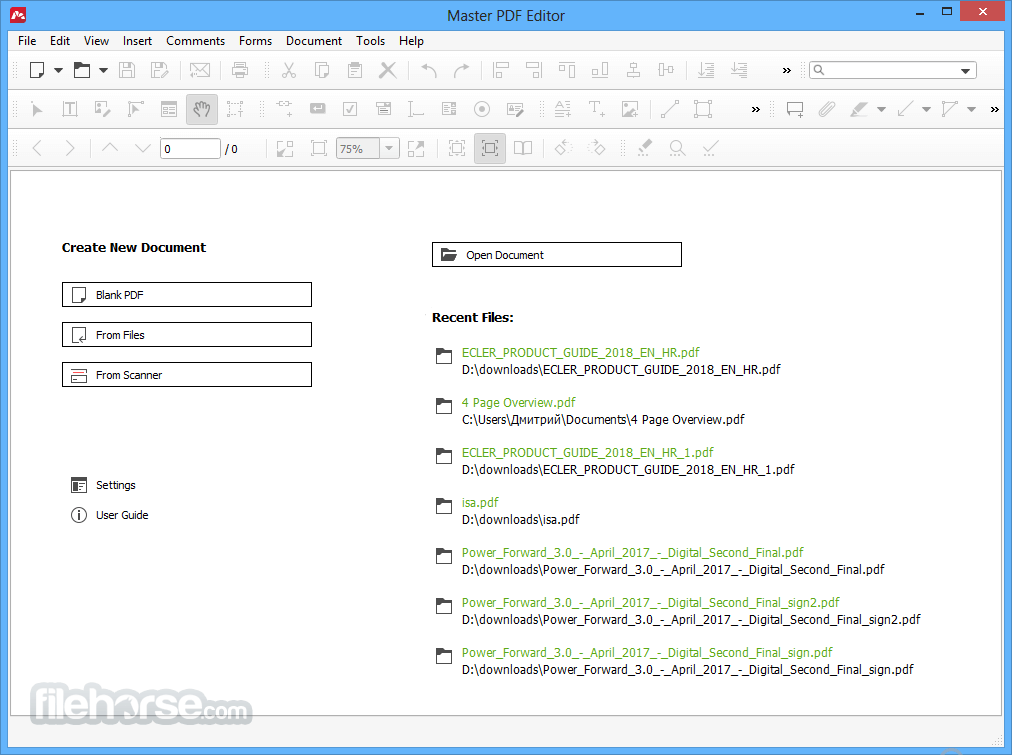1012x755 pixels.
Task: Click the two-page Facing view icon
Action: point(523,148)
